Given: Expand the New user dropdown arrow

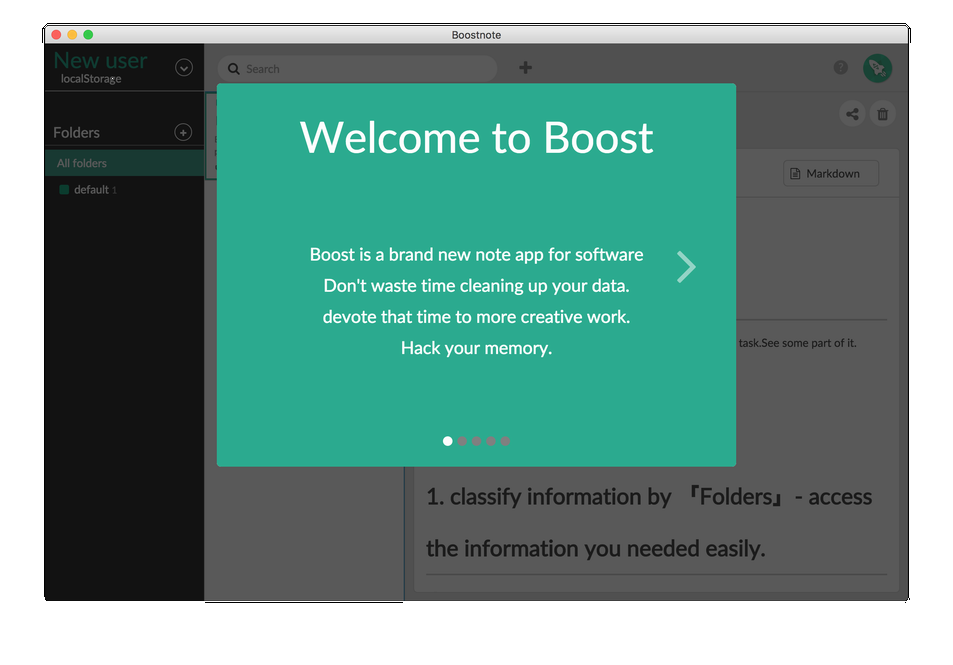Looking at the screenshot, I should click(183, 68).
